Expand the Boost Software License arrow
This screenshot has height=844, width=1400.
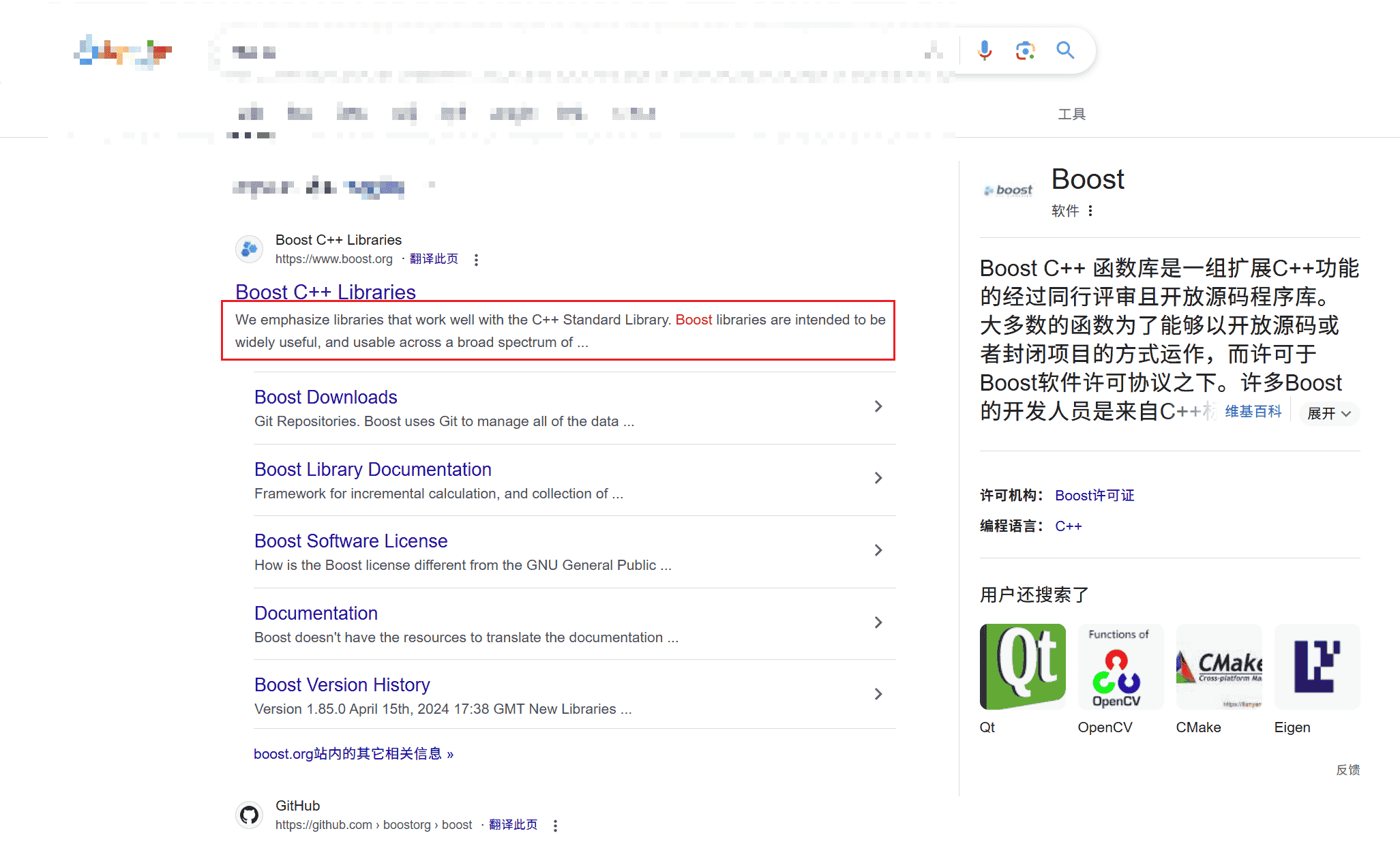pos(878,551)
